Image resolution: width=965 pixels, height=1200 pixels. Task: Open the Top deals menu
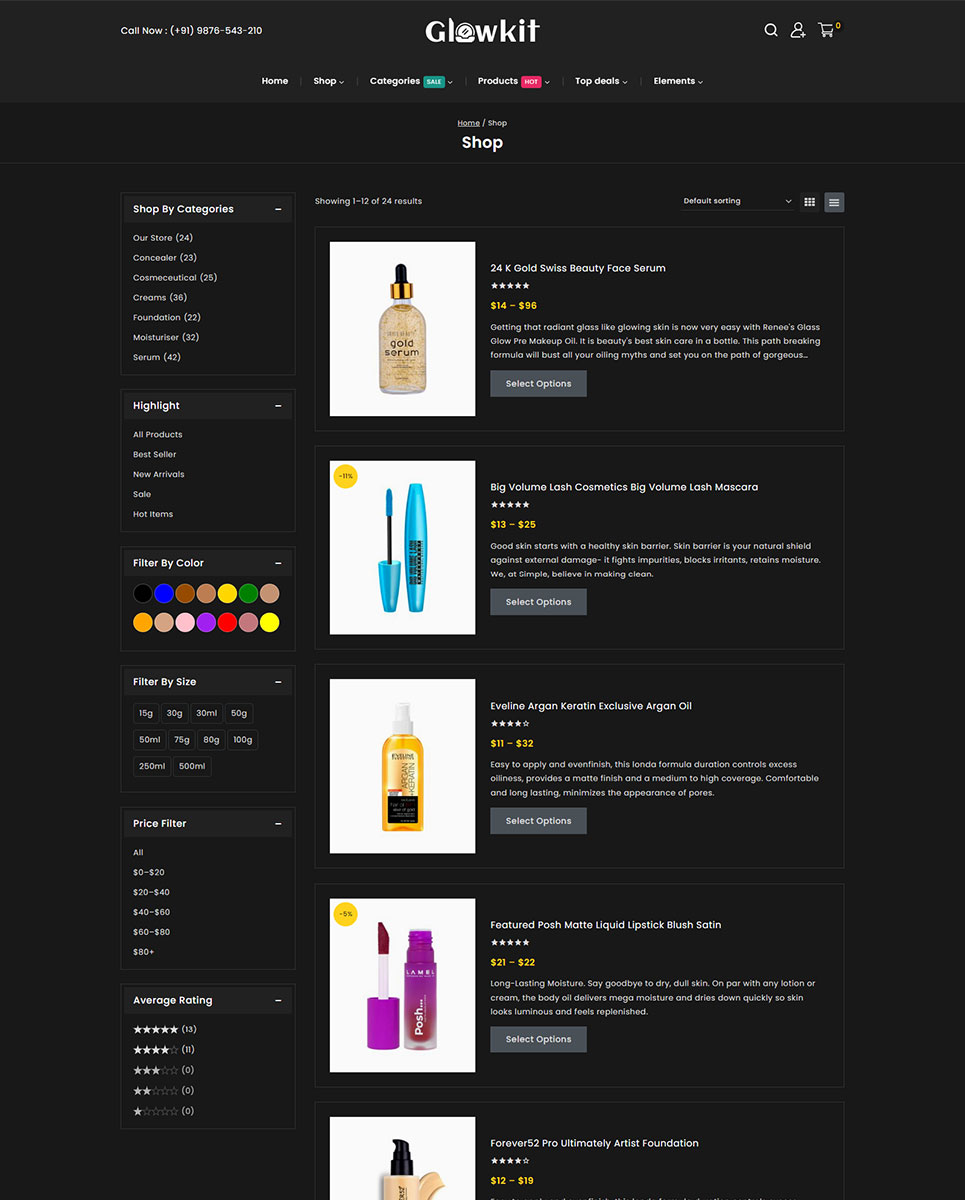[x=600, y=81]
